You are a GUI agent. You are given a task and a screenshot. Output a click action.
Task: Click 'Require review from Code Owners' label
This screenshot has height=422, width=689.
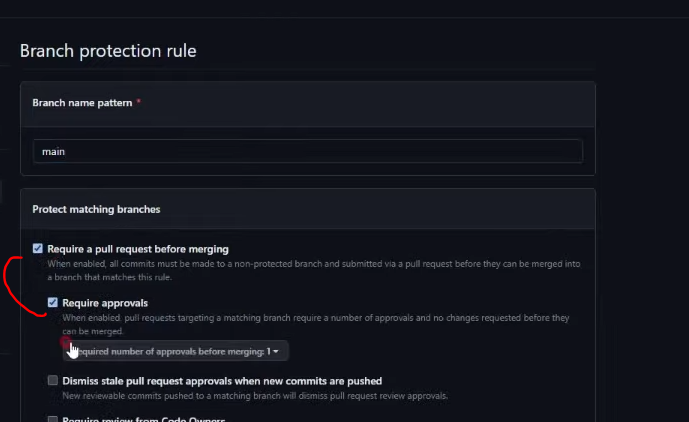(144, 419)
